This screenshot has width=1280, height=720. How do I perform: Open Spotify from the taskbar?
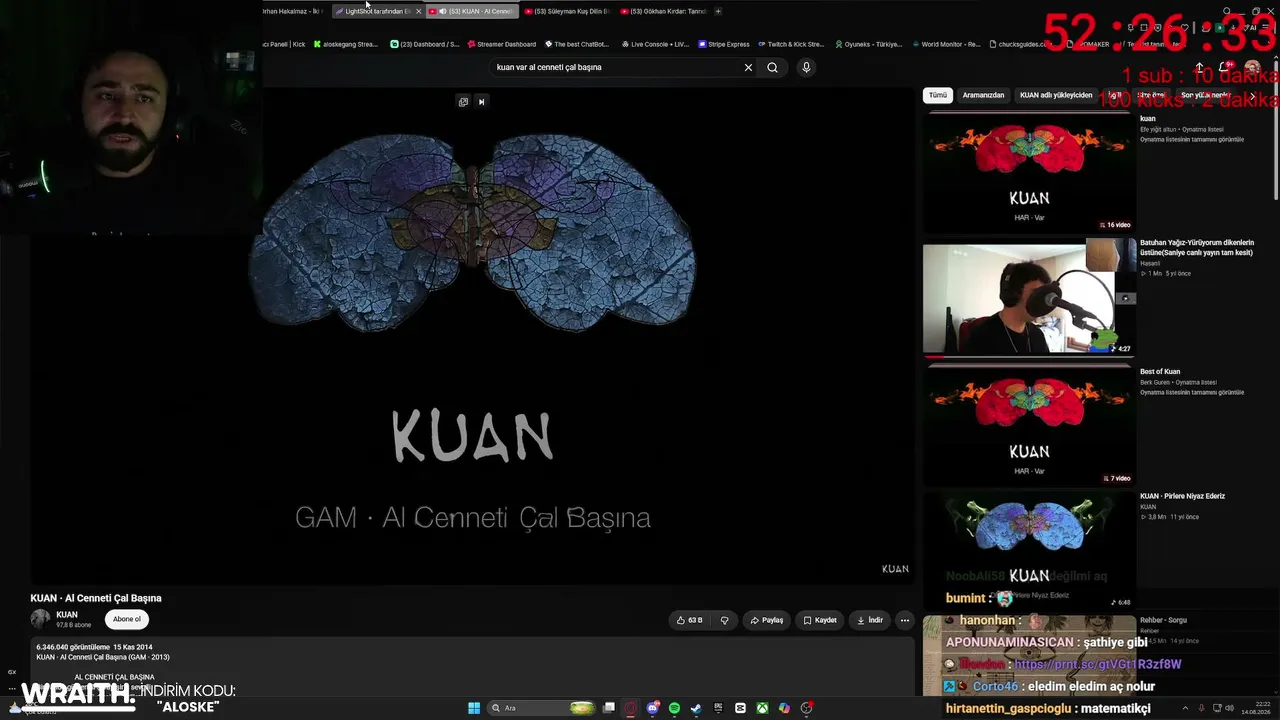pyautogui.click(x=675, y=708)
